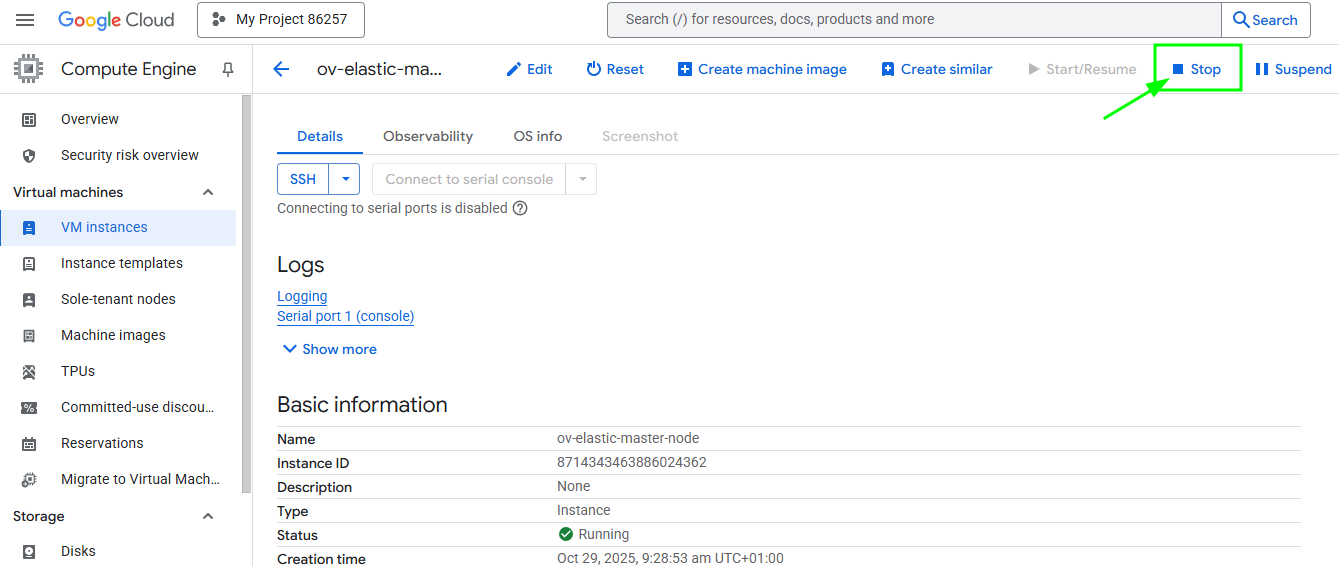Image resolution: width=1339 pixels, height=566 pixels.
Task: Open Sole-tenant nodes
Action: pos(118,299)
